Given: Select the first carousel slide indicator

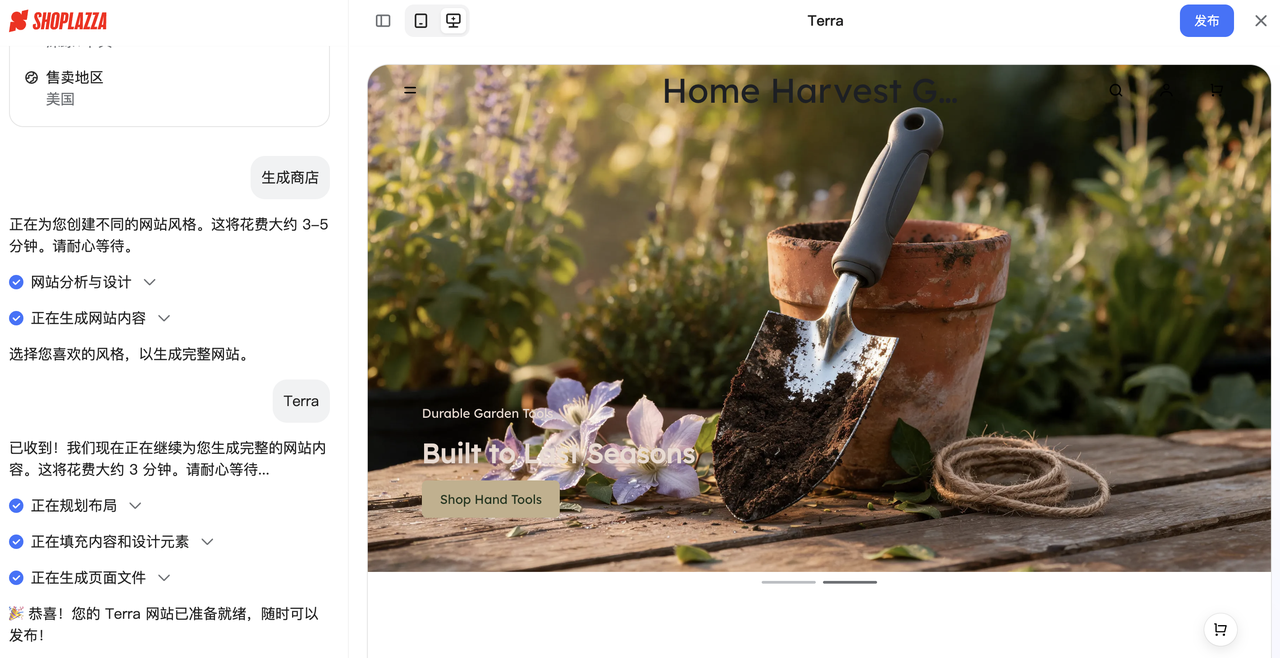Looking at the screenshot, I should click(789, 582).
